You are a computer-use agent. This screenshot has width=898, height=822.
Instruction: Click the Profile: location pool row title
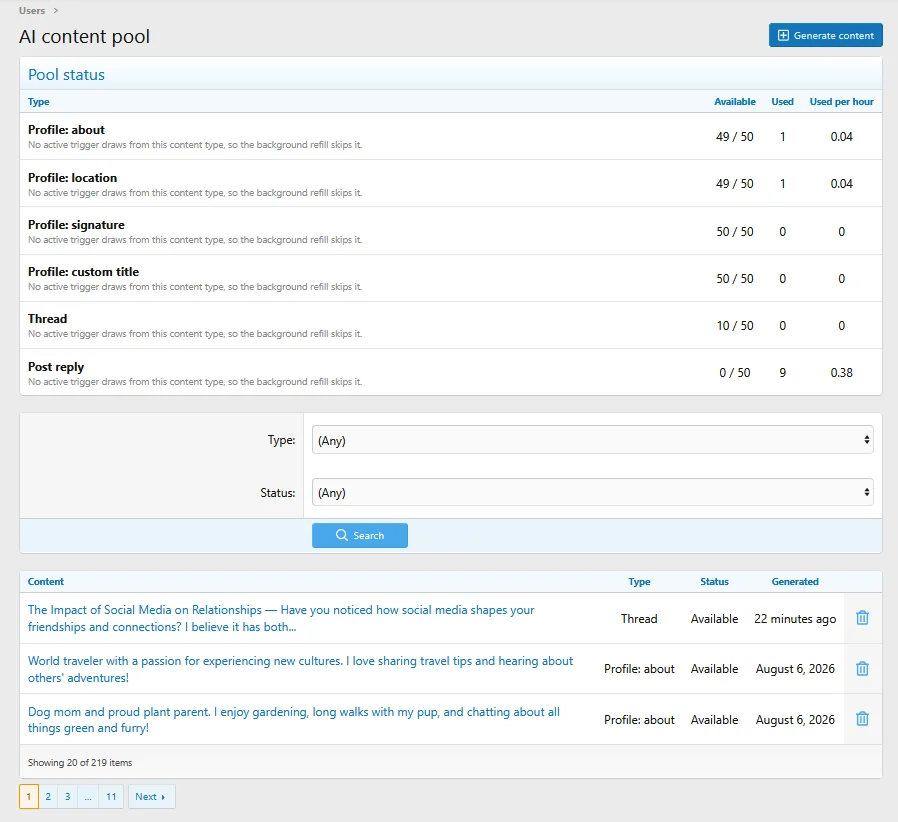[72, 178]
